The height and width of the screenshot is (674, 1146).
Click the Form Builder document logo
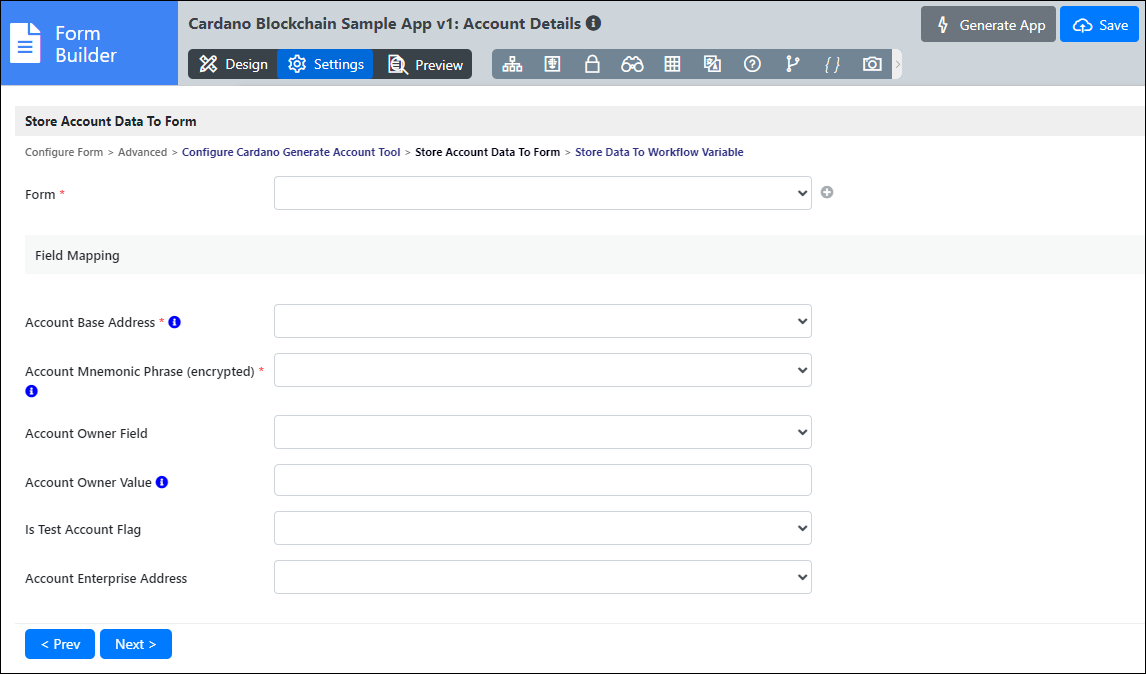pyautogui.click(x=25, y=43)
